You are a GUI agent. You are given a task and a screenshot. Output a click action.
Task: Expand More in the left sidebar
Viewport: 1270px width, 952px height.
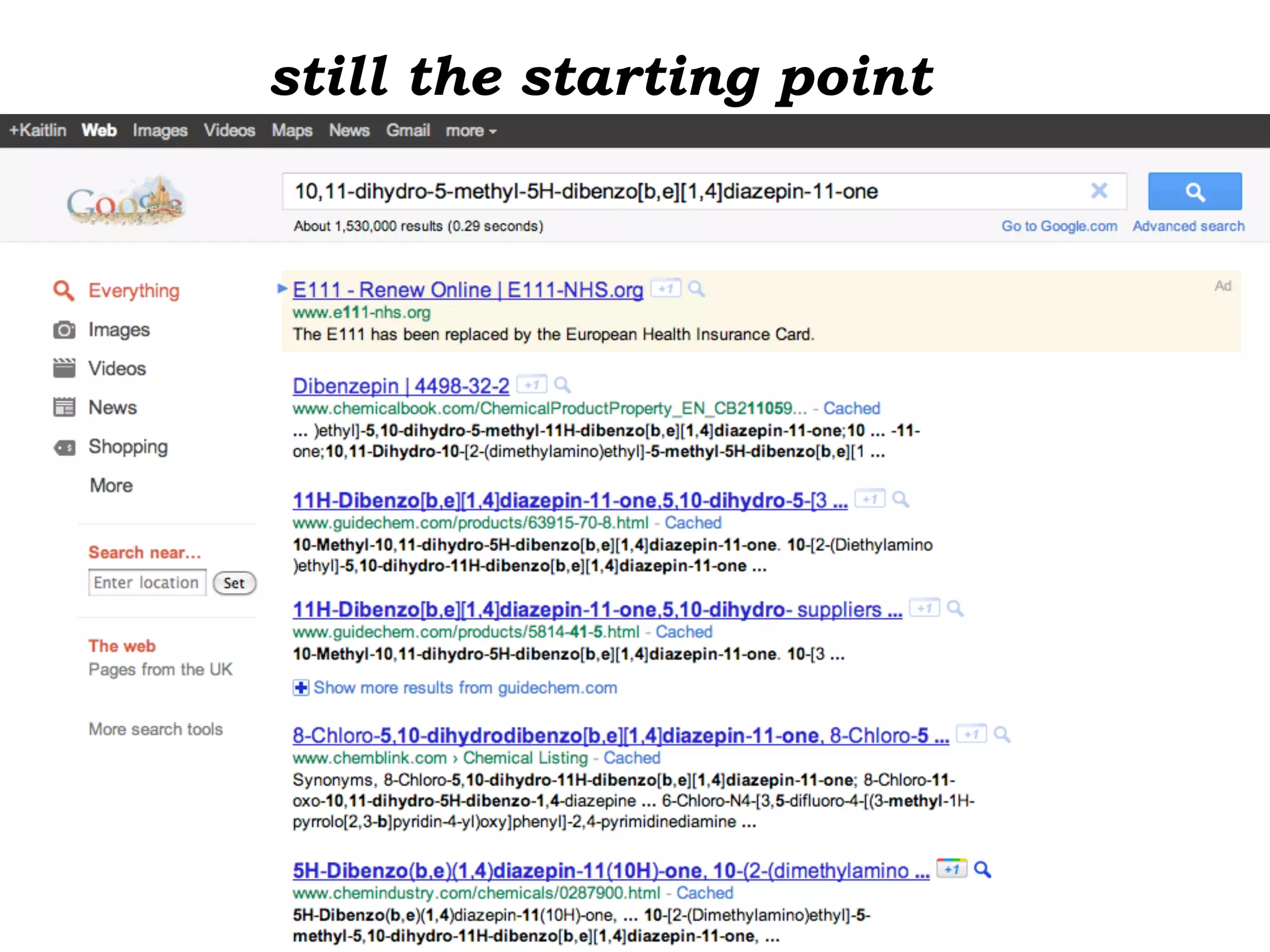pos(112,485)
